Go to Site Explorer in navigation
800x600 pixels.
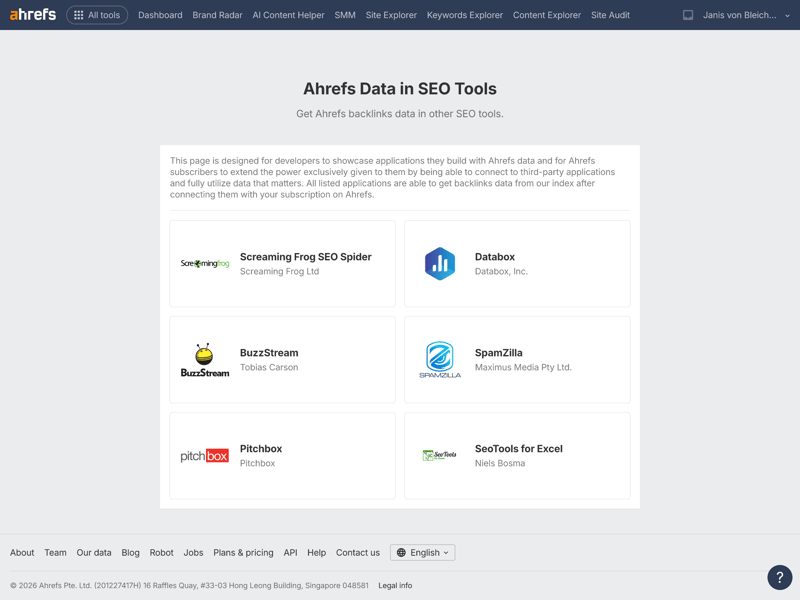click(x=391, y=15)
